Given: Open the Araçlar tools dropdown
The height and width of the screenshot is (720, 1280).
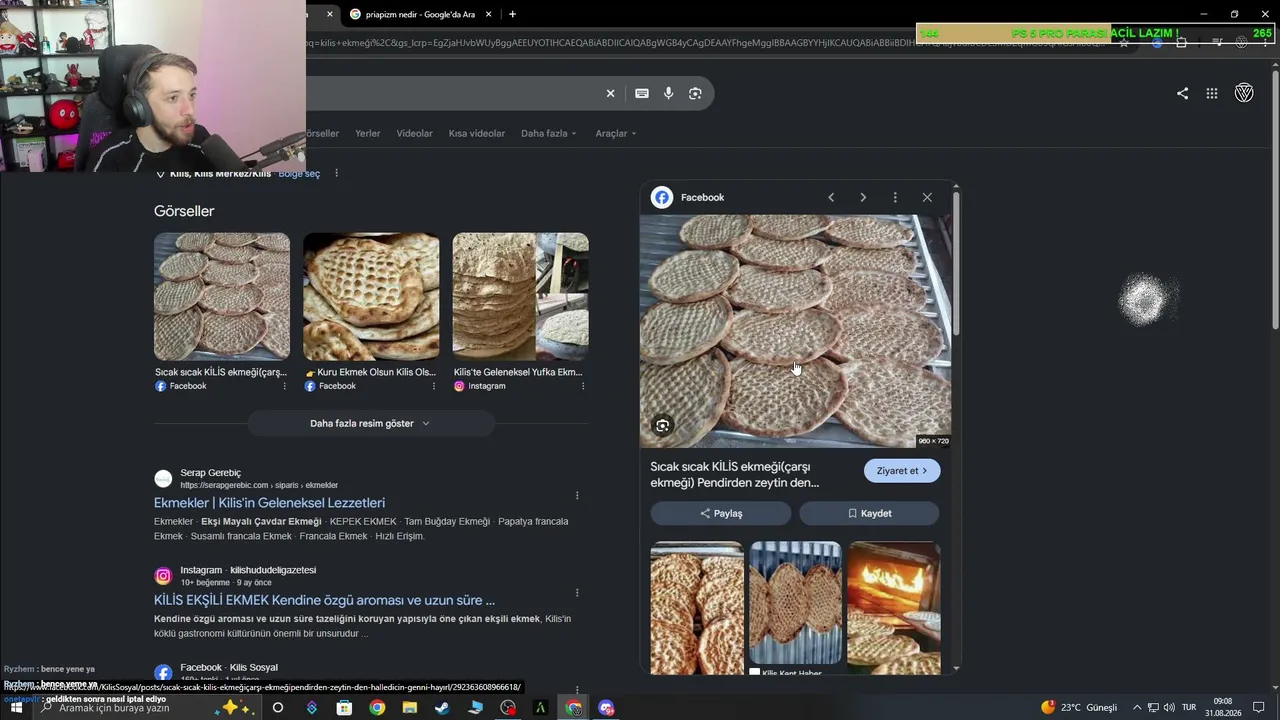Looking at the screenshot, I should [616, 133].
